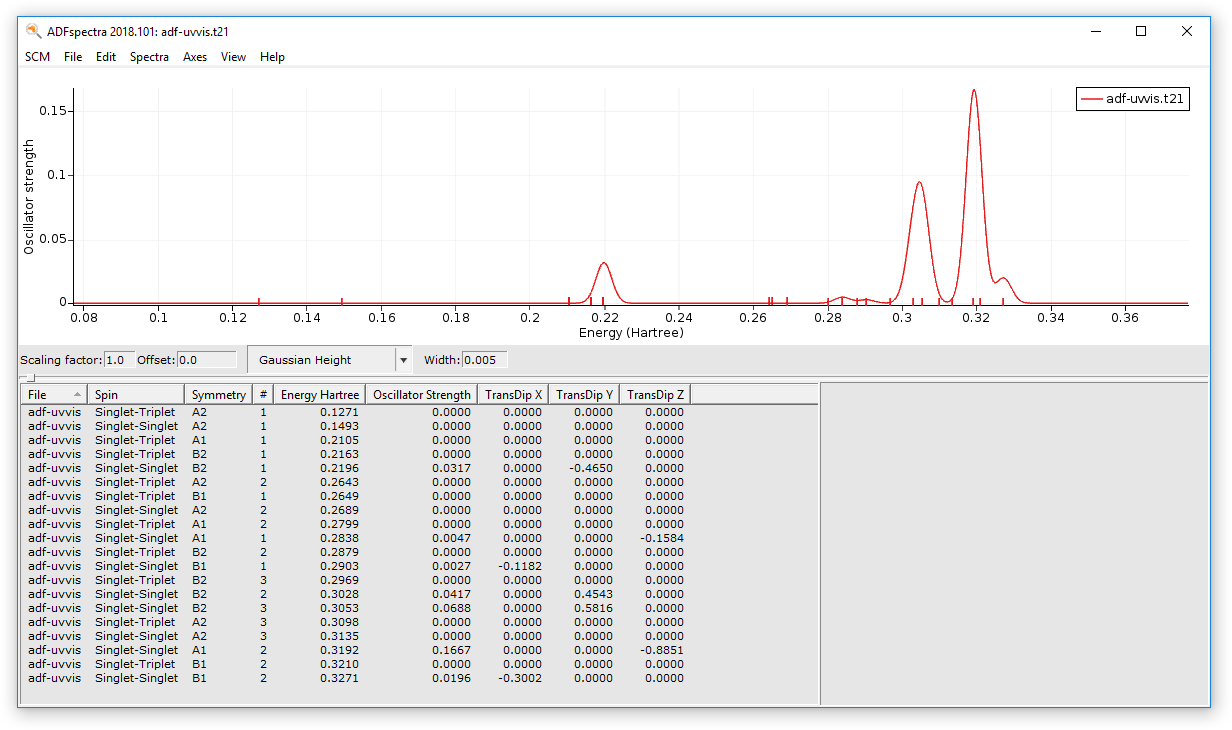Image resolution: width=1232 pixels, height=730 pixels.
Task: Click TransDip Z value -0.8851
Action: [x=663, y=650]
